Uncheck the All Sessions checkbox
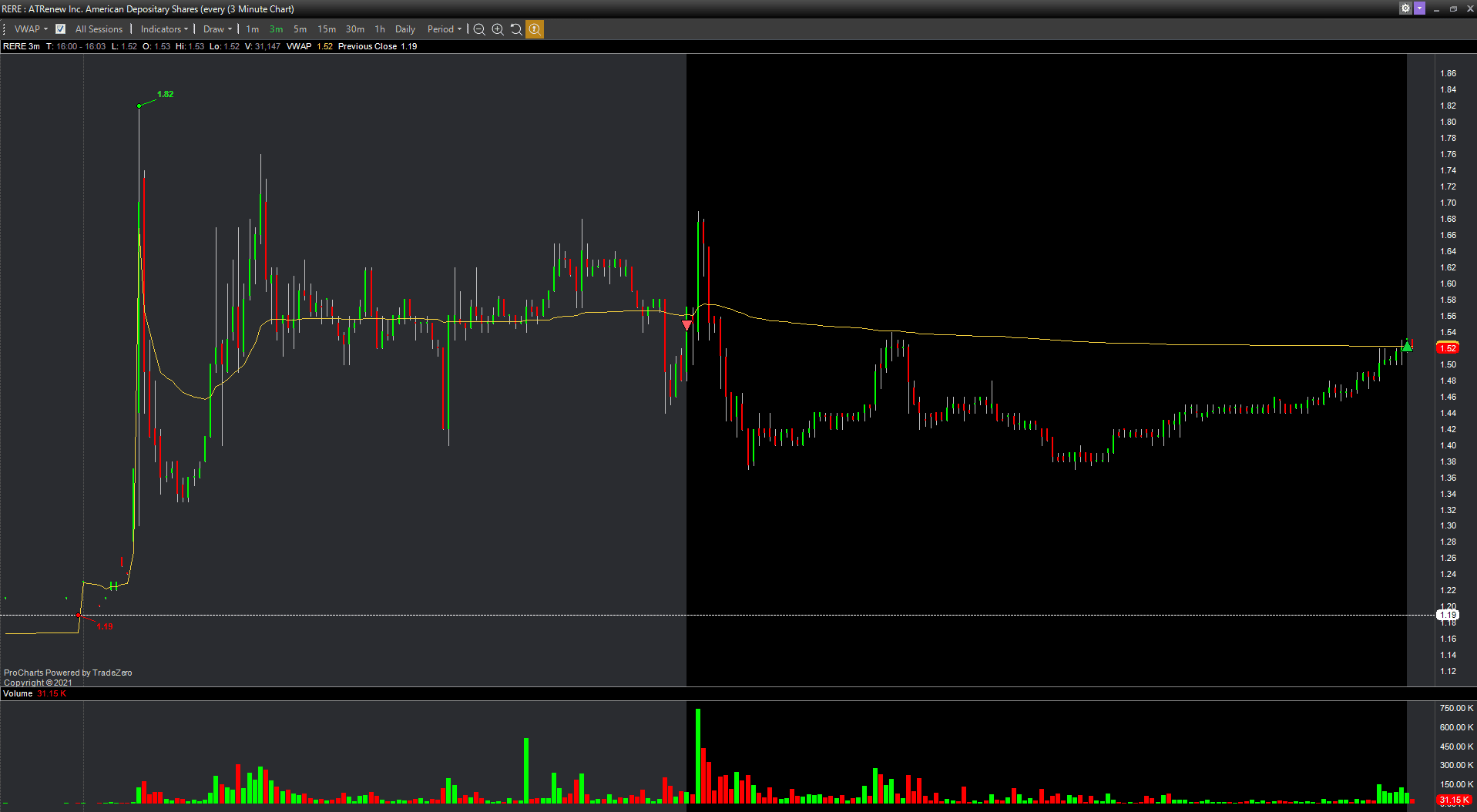 coord(60,29)
